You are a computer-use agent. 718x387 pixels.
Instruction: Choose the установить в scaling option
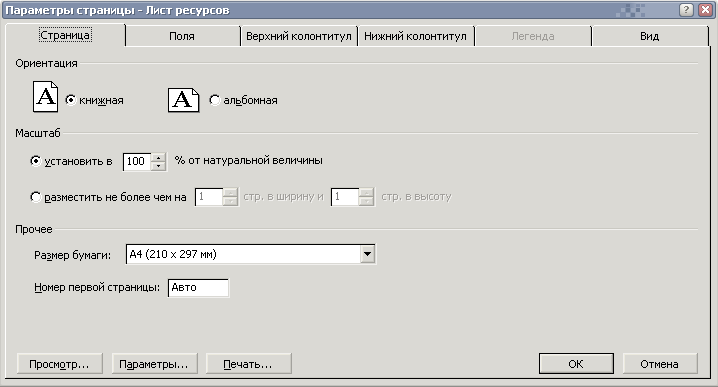tap(35, 161)
